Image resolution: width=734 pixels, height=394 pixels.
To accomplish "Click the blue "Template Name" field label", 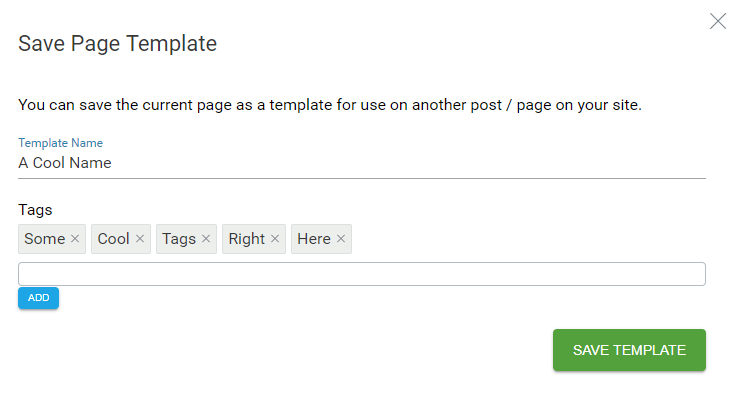I will pyautogui.click(x=60, y=143).
